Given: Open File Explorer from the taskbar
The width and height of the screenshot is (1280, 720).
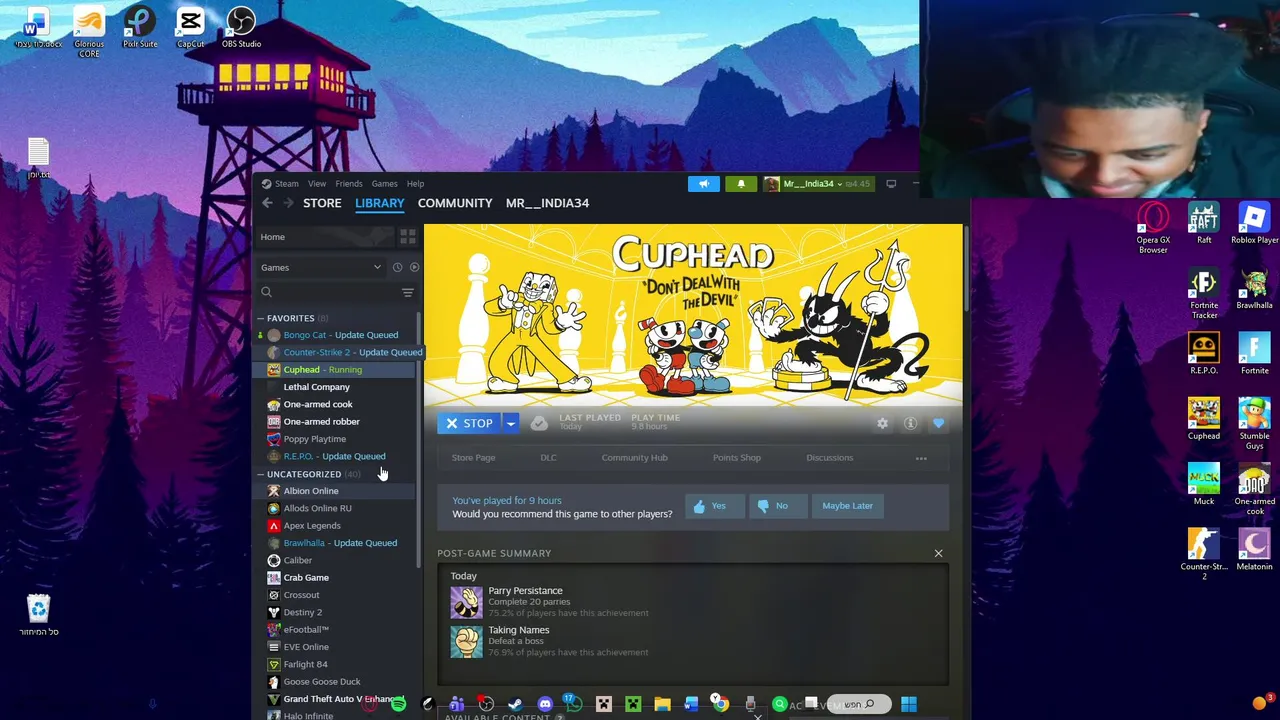Looking at the screenshot, I should (662, 704).
